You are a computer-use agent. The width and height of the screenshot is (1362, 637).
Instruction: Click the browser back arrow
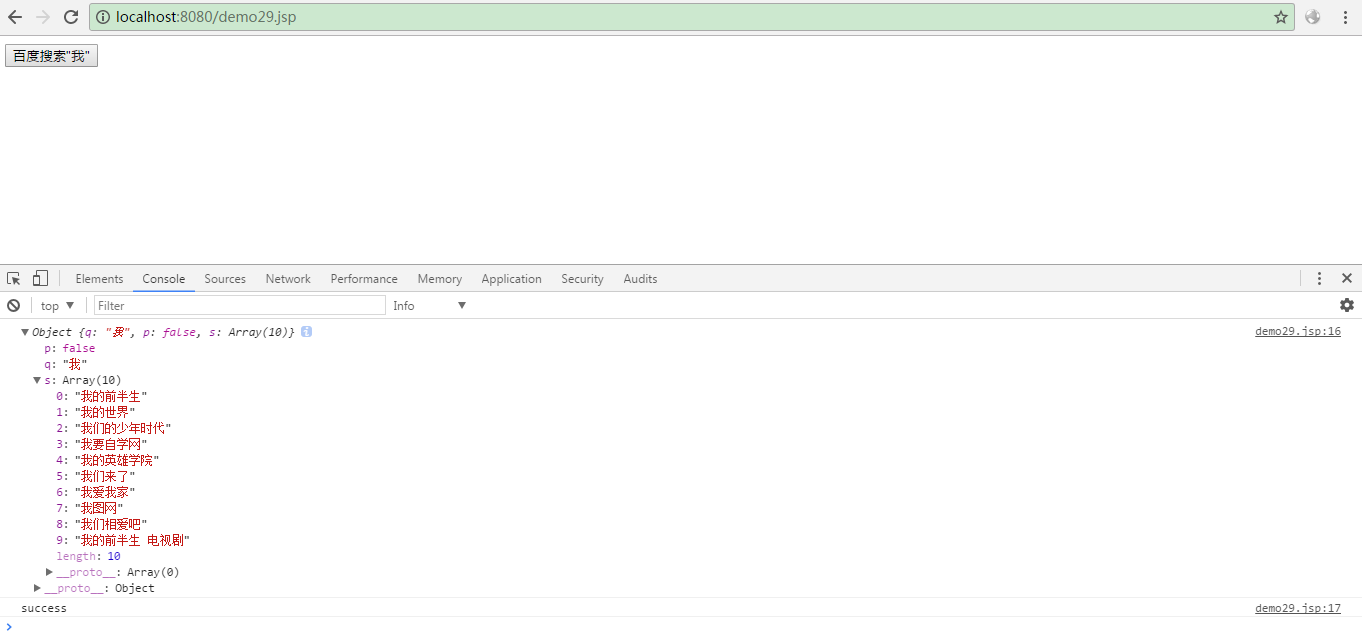tap(15, 17)
